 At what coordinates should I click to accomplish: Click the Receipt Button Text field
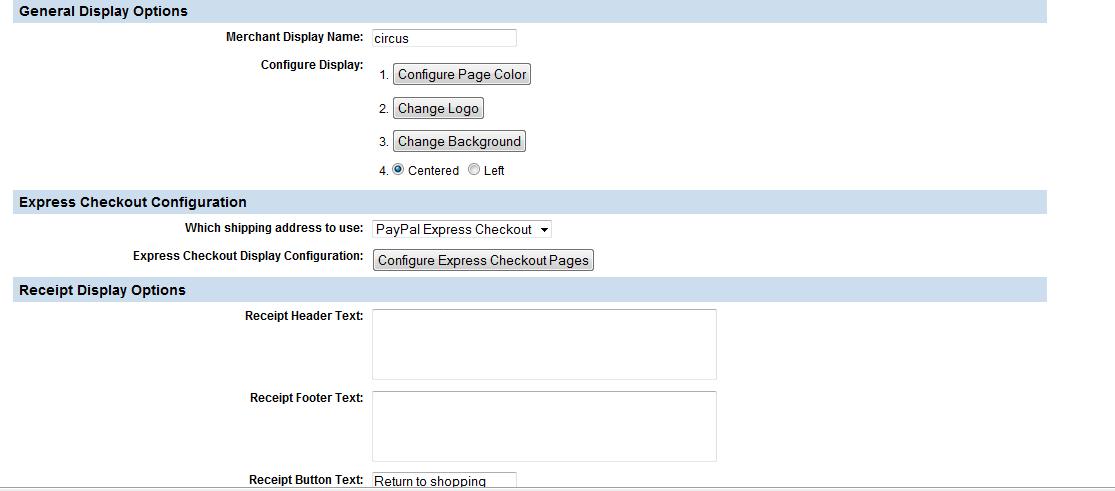444,481
